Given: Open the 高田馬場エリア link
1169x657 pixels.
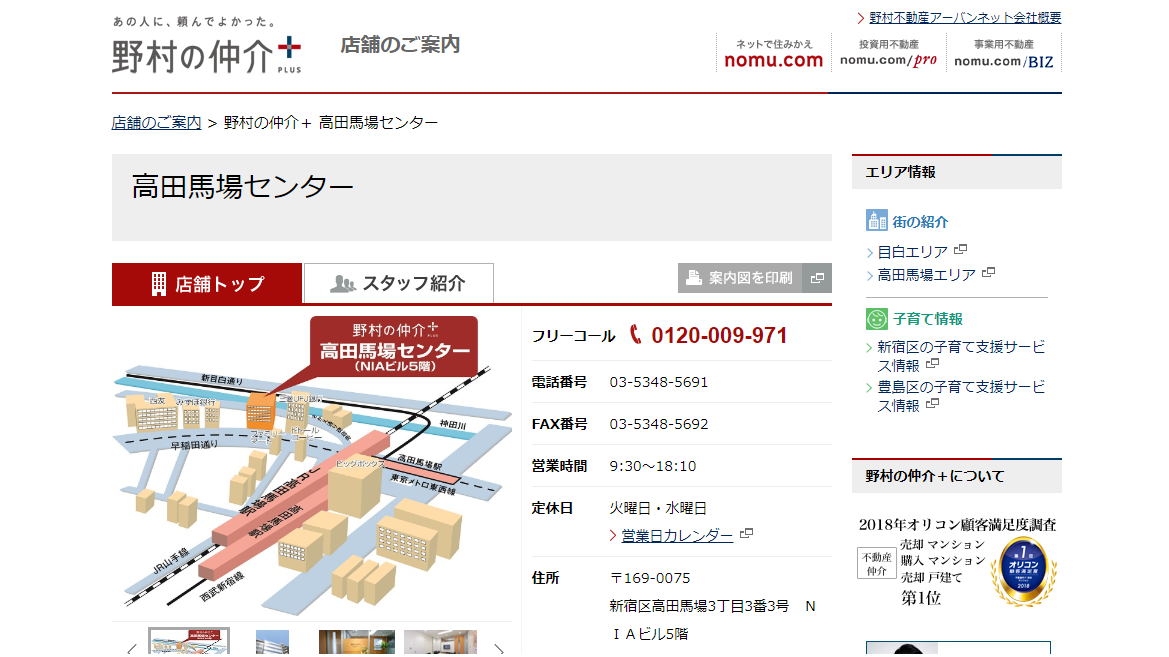Looking at the screenshot, I should [927, 275].
